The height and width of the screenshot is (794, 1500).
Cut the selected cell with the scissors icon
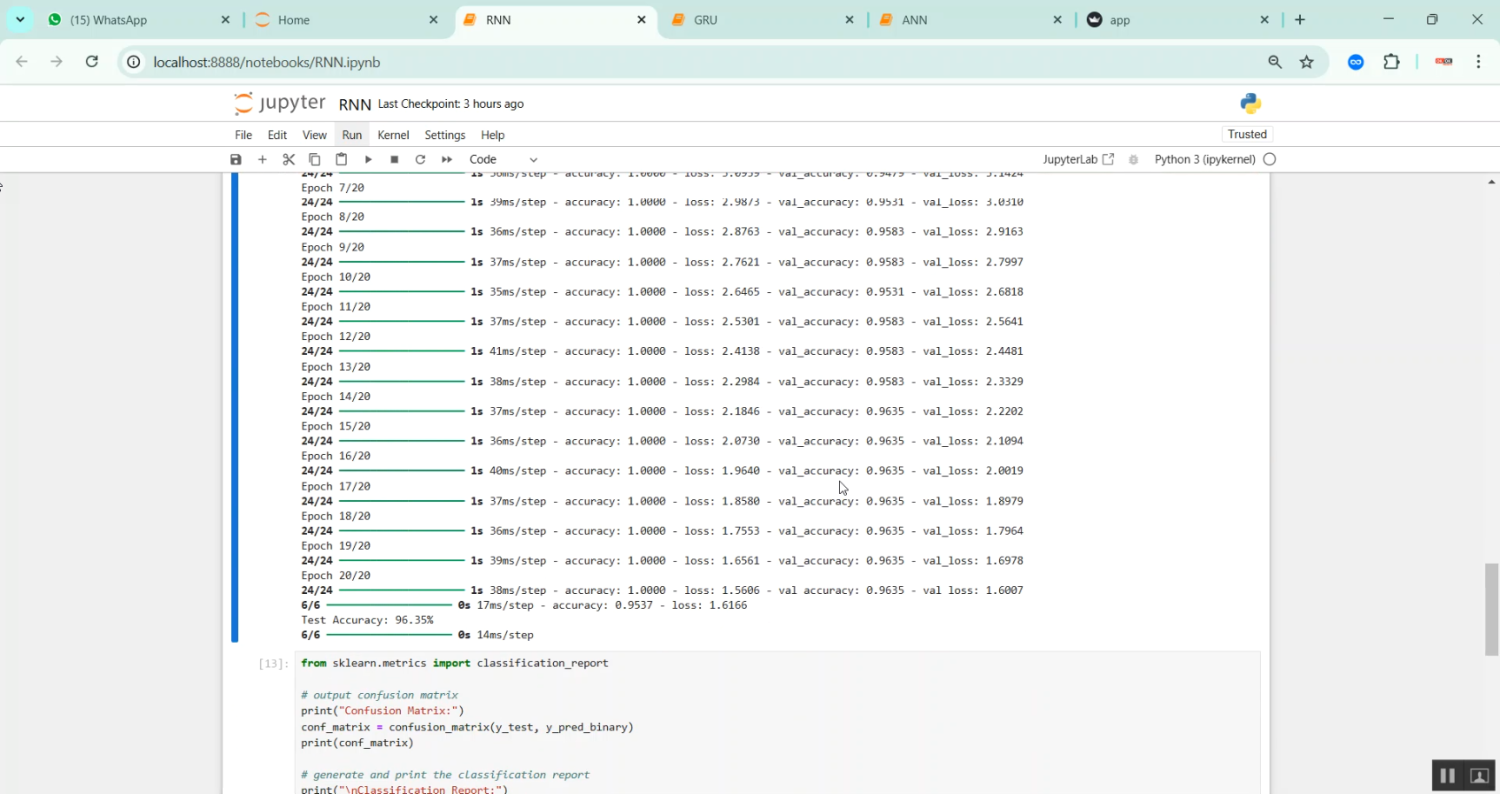[288, 160]
